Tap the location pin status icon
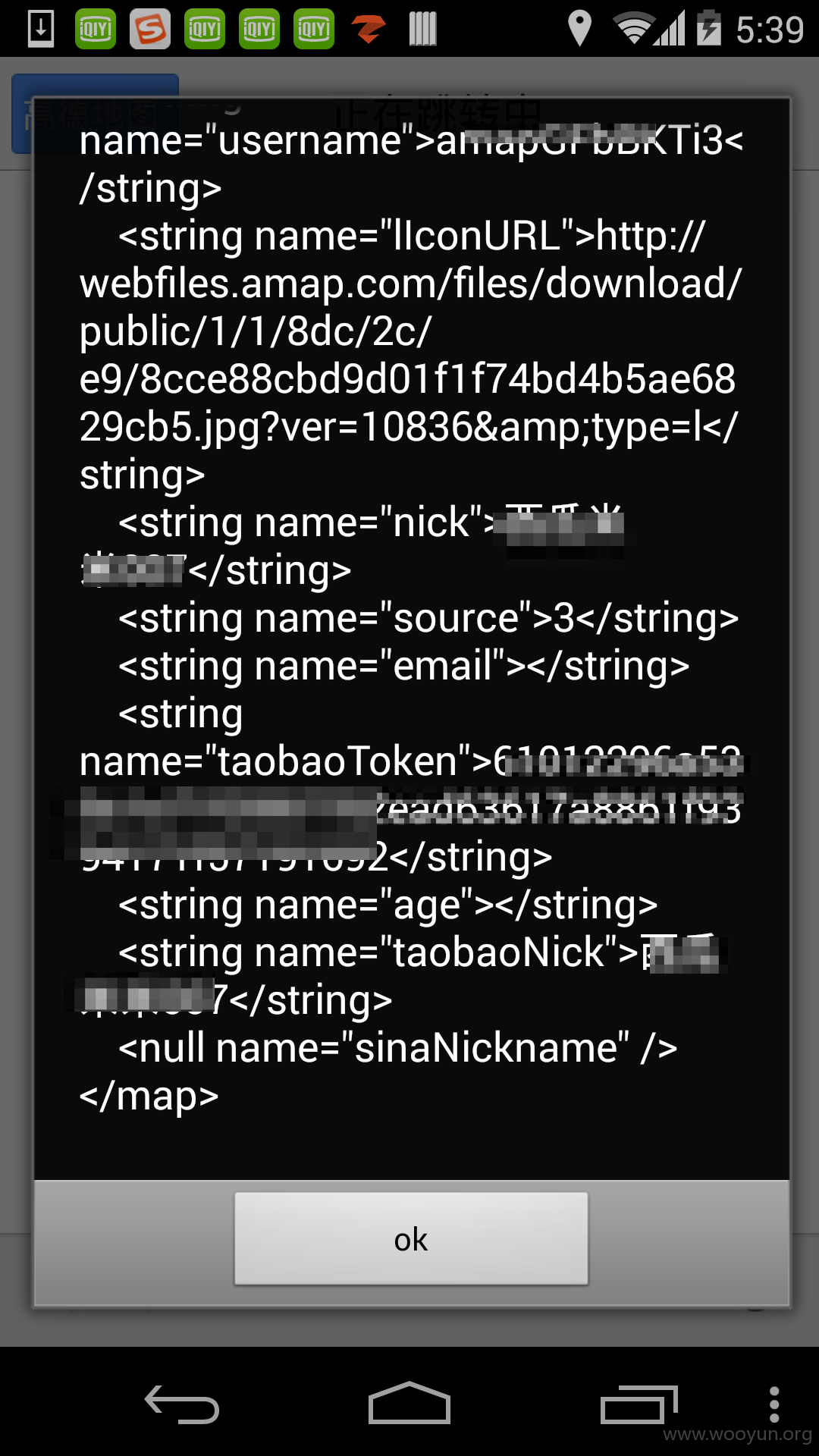 click(579, 29)
